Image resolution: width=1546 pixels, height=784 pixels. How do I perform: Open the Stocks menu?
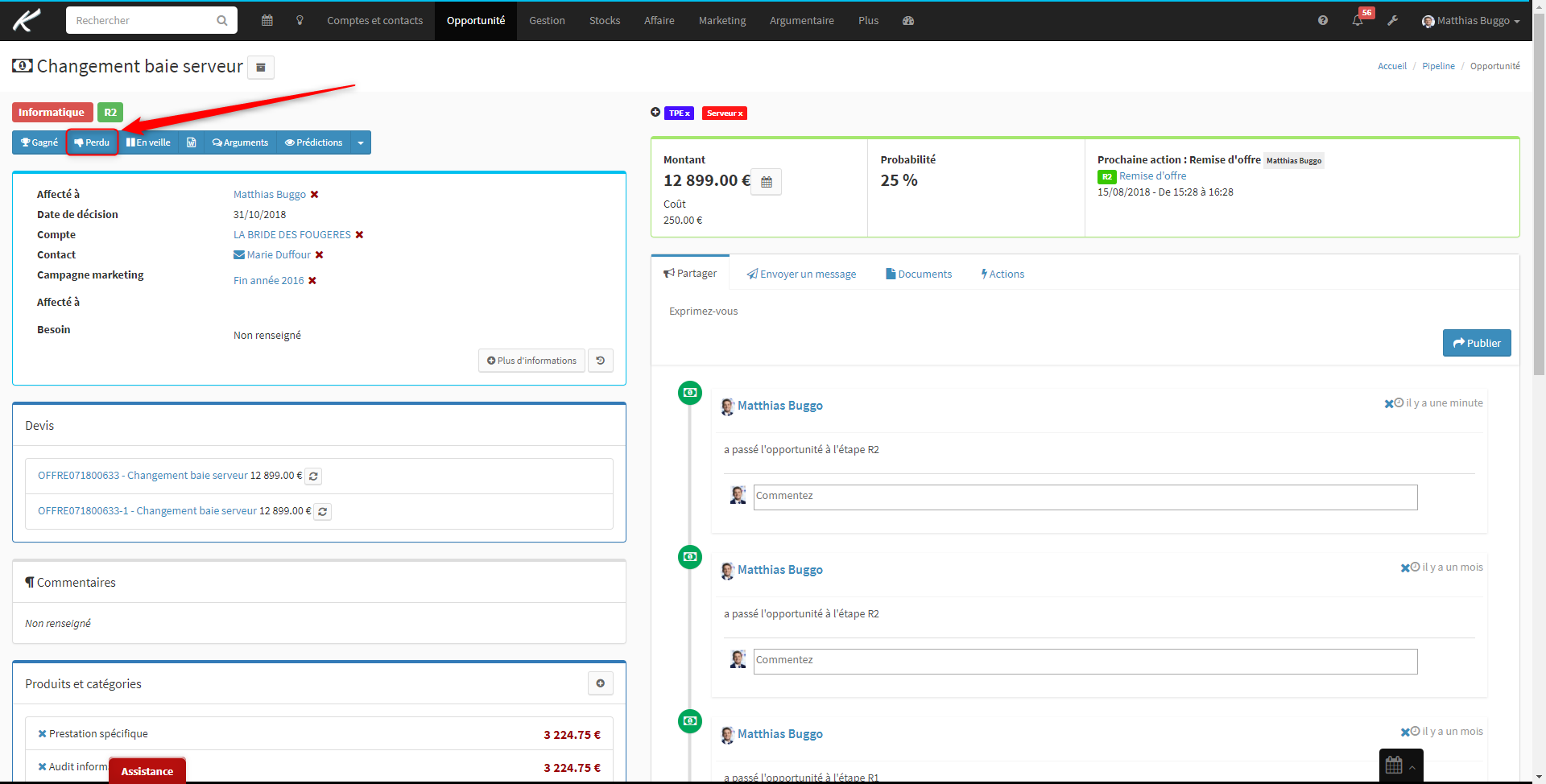[605, 20]
